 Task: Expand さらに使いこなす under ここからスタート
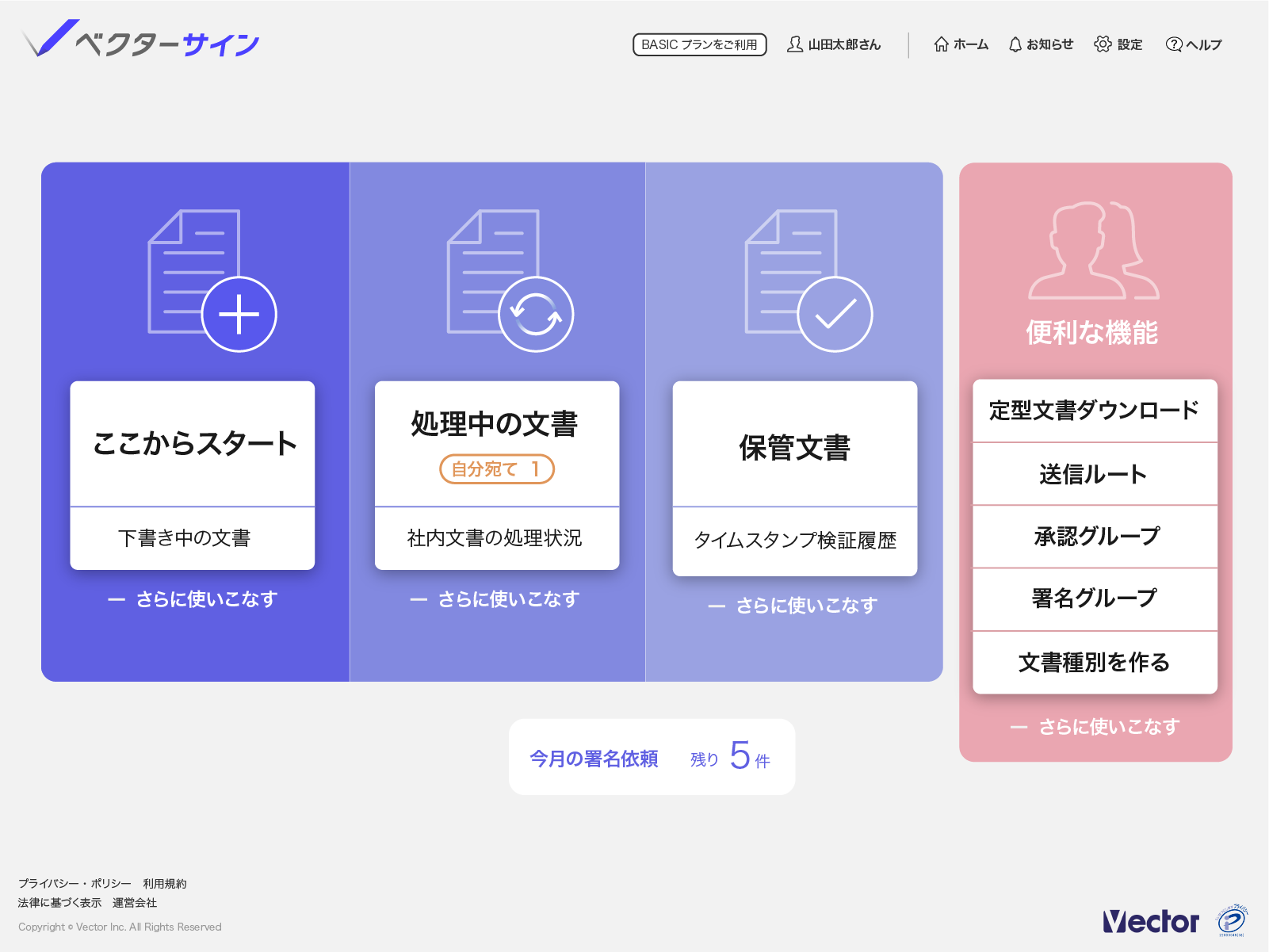193,599
